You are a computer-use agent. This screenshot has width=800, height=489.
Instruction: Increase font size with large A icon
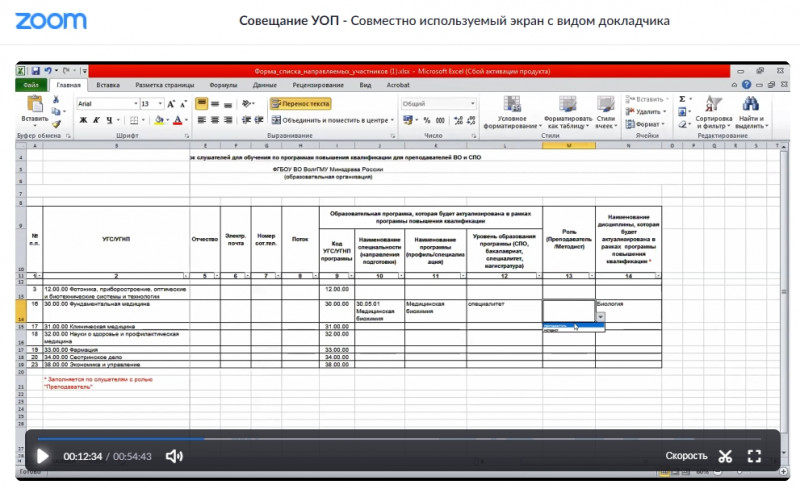pos(171,104)
